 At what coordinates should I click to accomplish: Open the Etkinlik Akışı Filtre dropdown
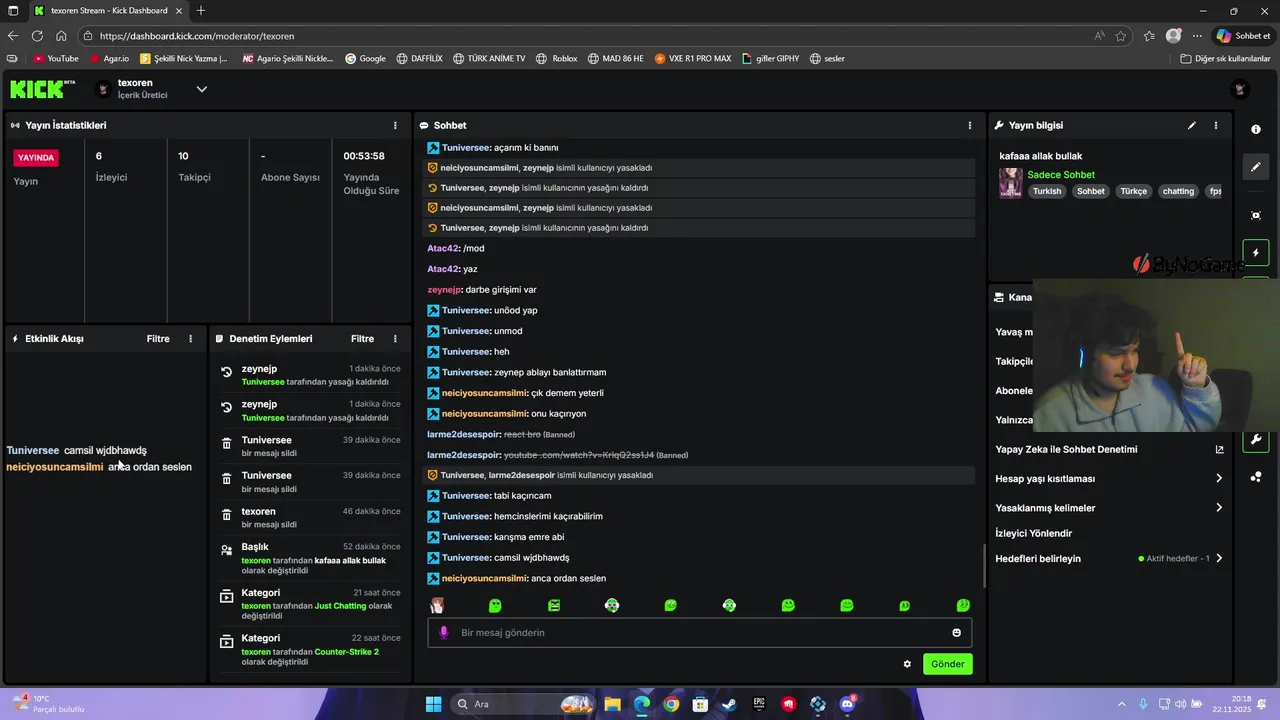[158, 339]
